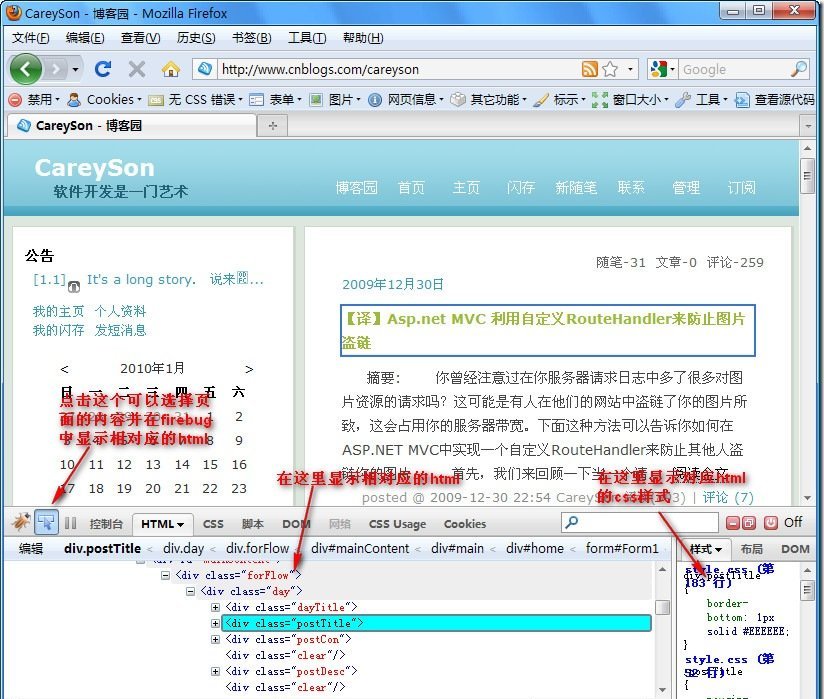Open the 图片 (Images) toolbar menu
Viewport: 824px width, 699px height.
tap(335, 99)
